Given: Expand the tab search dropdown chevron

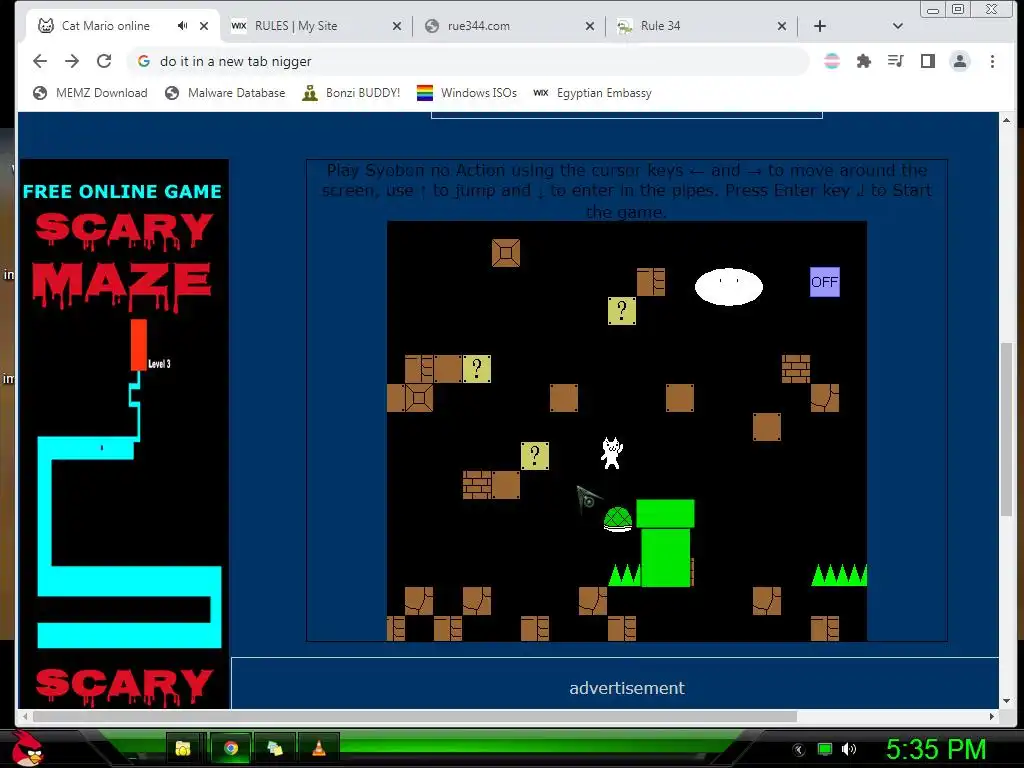Looking at the screenshot, I should click(897, 26).
